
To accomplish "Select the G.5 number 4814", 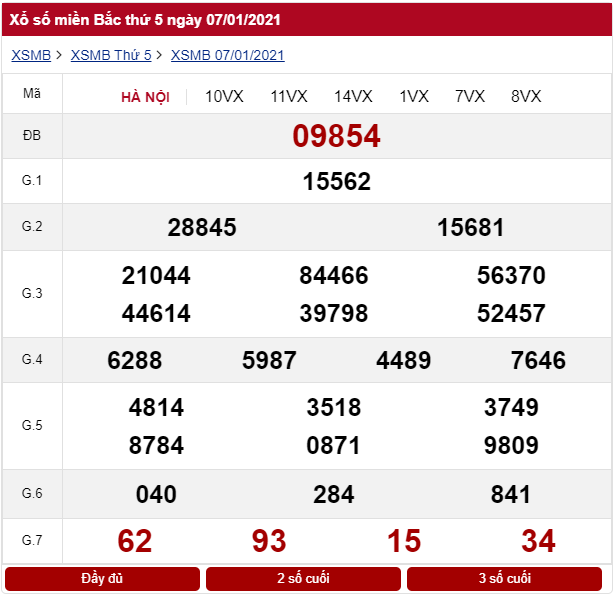I will coord(156,407).
